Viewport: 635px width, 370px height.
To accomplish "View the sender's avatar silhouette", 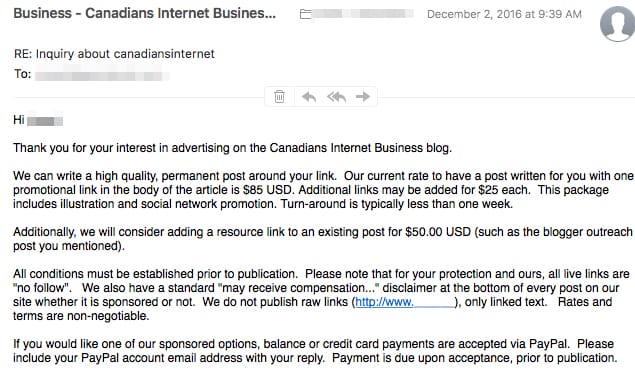I will pos(617,23).
